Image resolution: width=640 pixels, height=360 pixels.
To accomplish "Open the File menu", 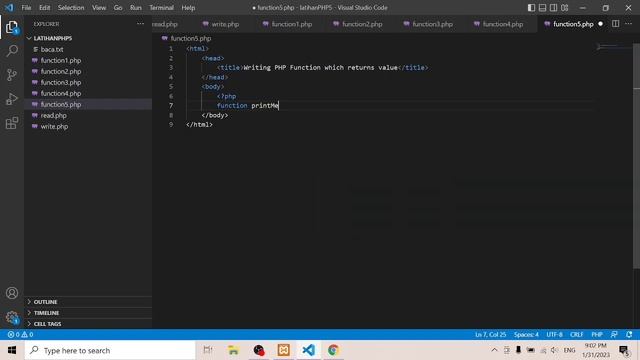I will 26,8.
